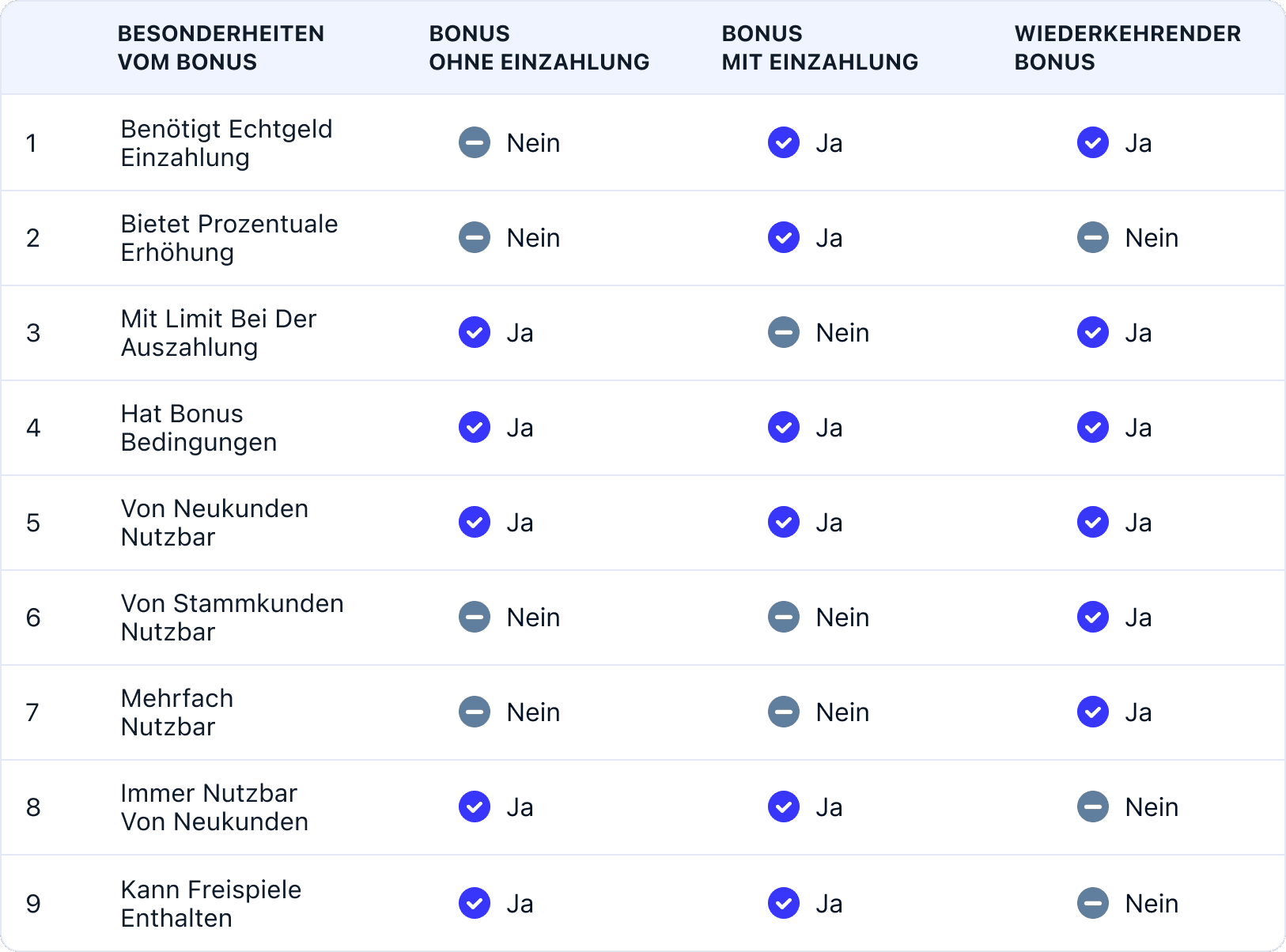The width and height of the screenshot is (1286, 952).
Task: Click the minus icon for Benötigt Echtgeld Einzahlung without deposit
Action: [x=475, y=143]
